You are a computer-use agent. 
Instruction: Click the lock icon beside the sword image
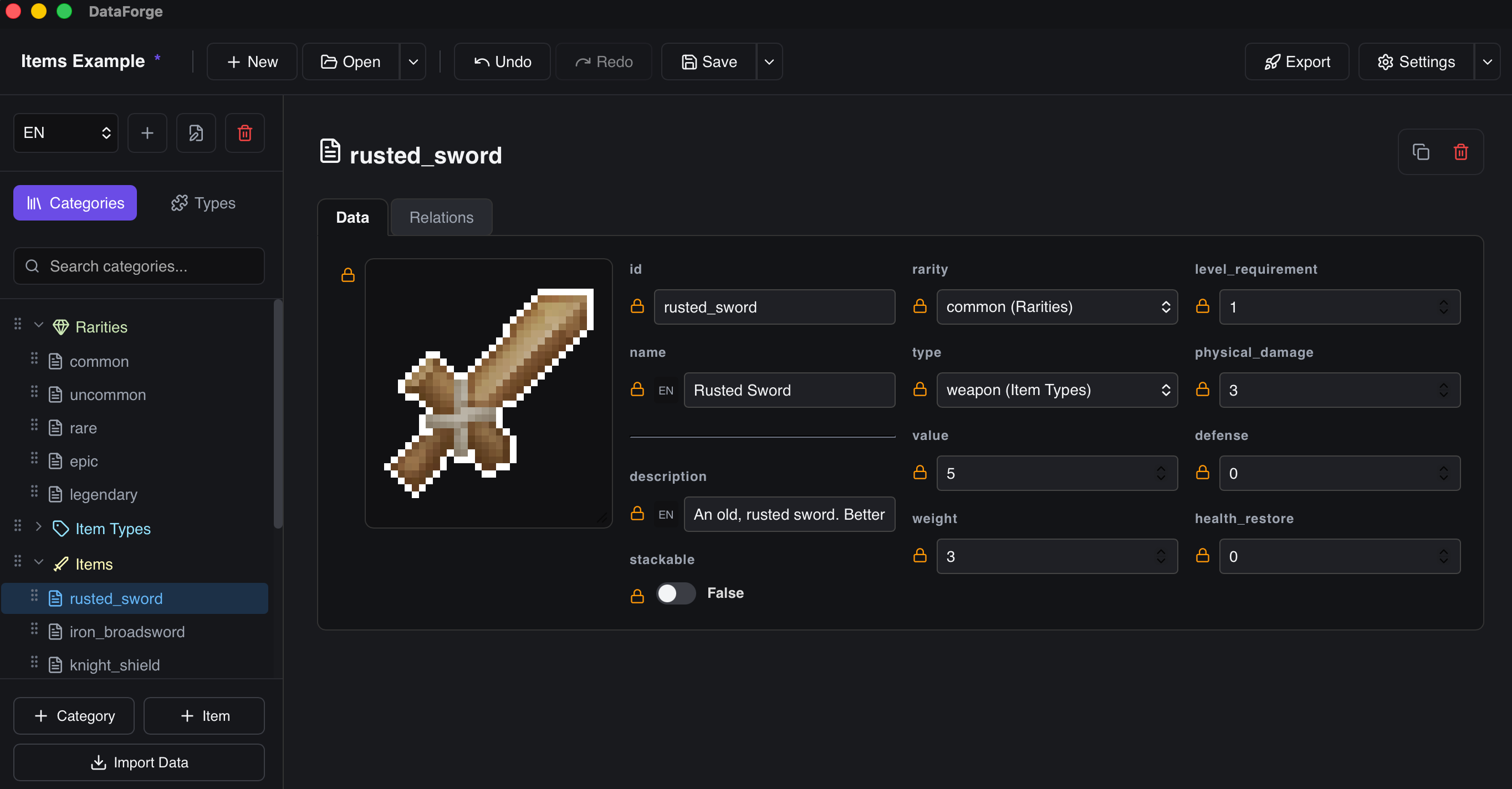348,274
